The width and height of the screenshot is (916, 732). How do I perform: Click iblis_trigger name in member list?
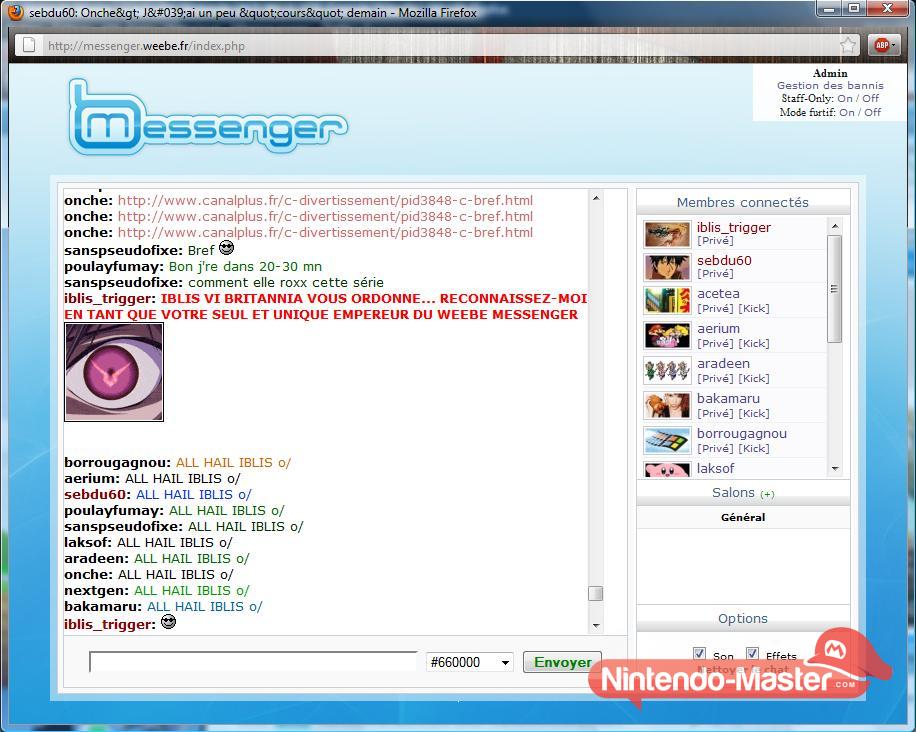[734, 227]
